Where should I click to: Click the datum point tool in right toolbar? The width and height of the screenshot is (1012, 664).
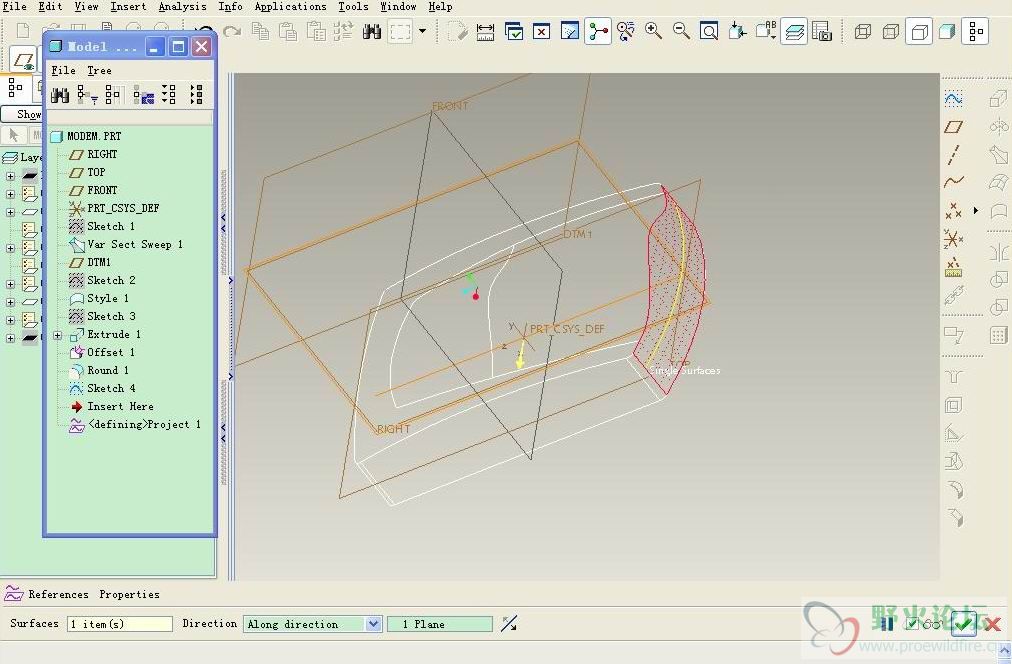[953, 210]
